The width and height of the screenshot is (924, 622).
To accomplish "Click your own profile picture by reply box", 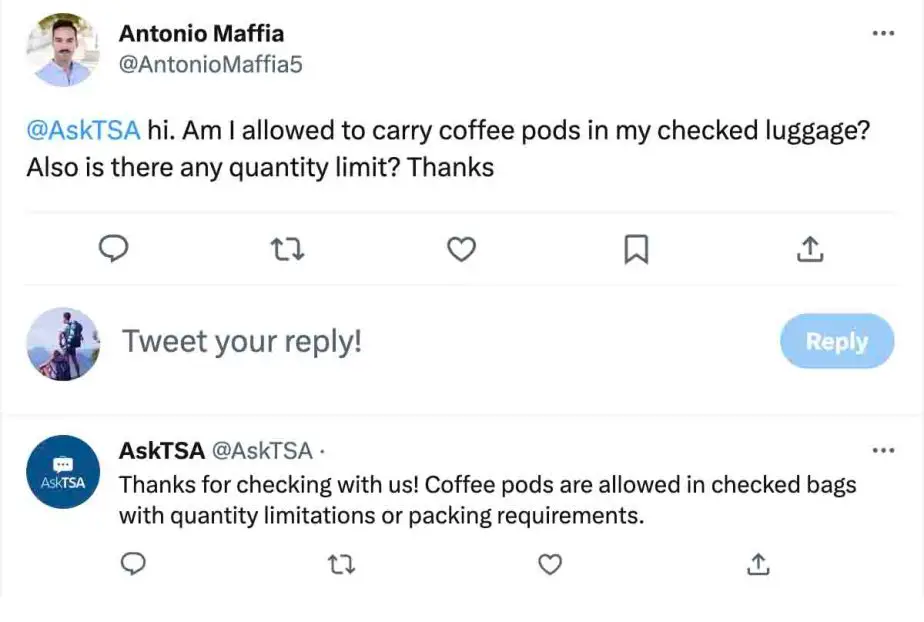I will (x=63, y=343).
